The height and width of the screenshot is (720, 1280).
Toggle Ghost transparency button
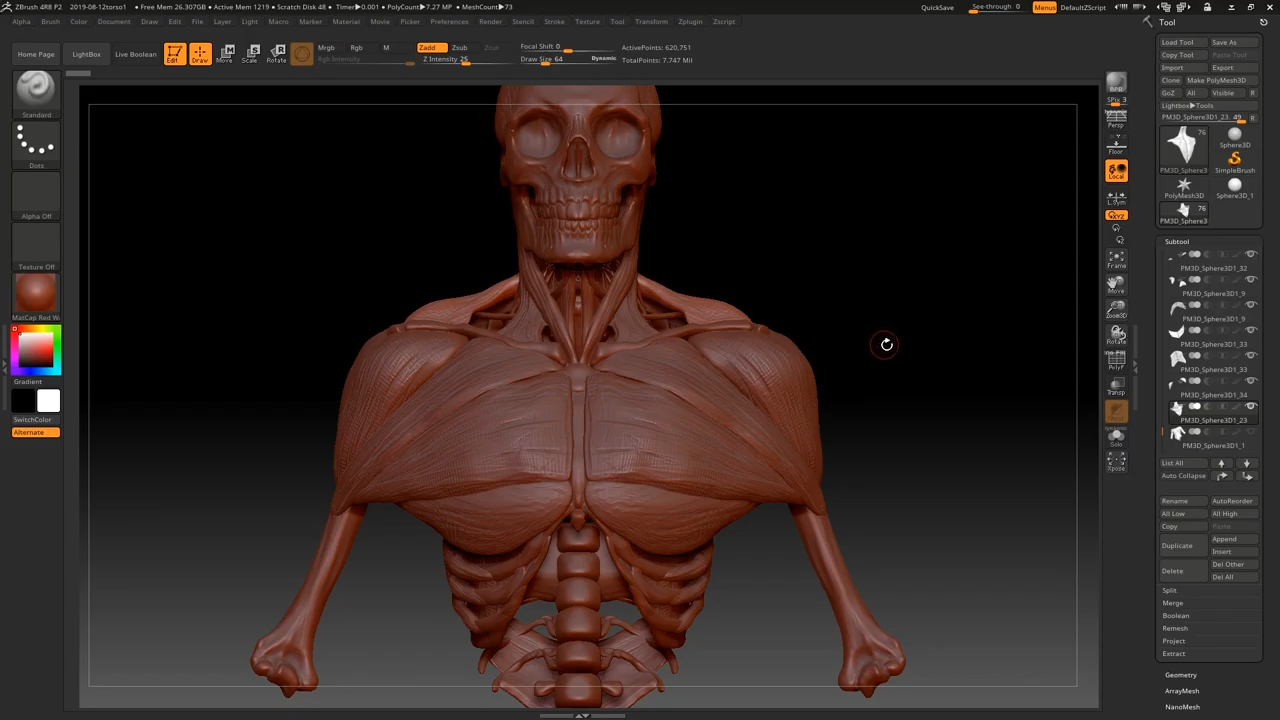[x=1116, y=411]
